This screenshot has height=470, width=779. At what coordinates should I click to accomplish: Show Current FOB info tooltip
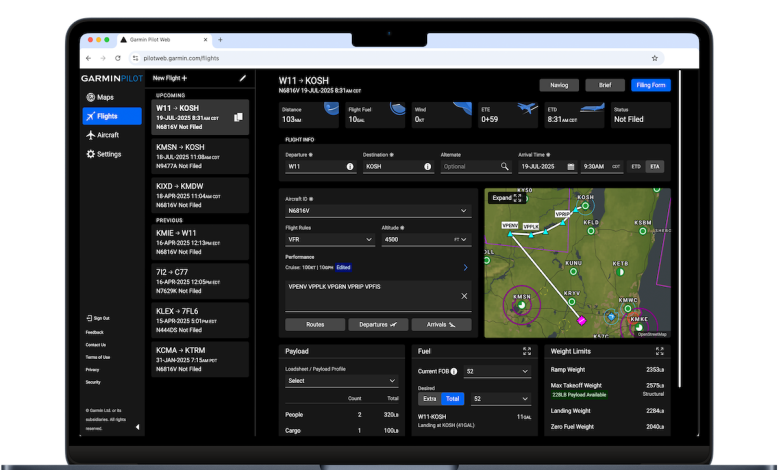(454, 372)
